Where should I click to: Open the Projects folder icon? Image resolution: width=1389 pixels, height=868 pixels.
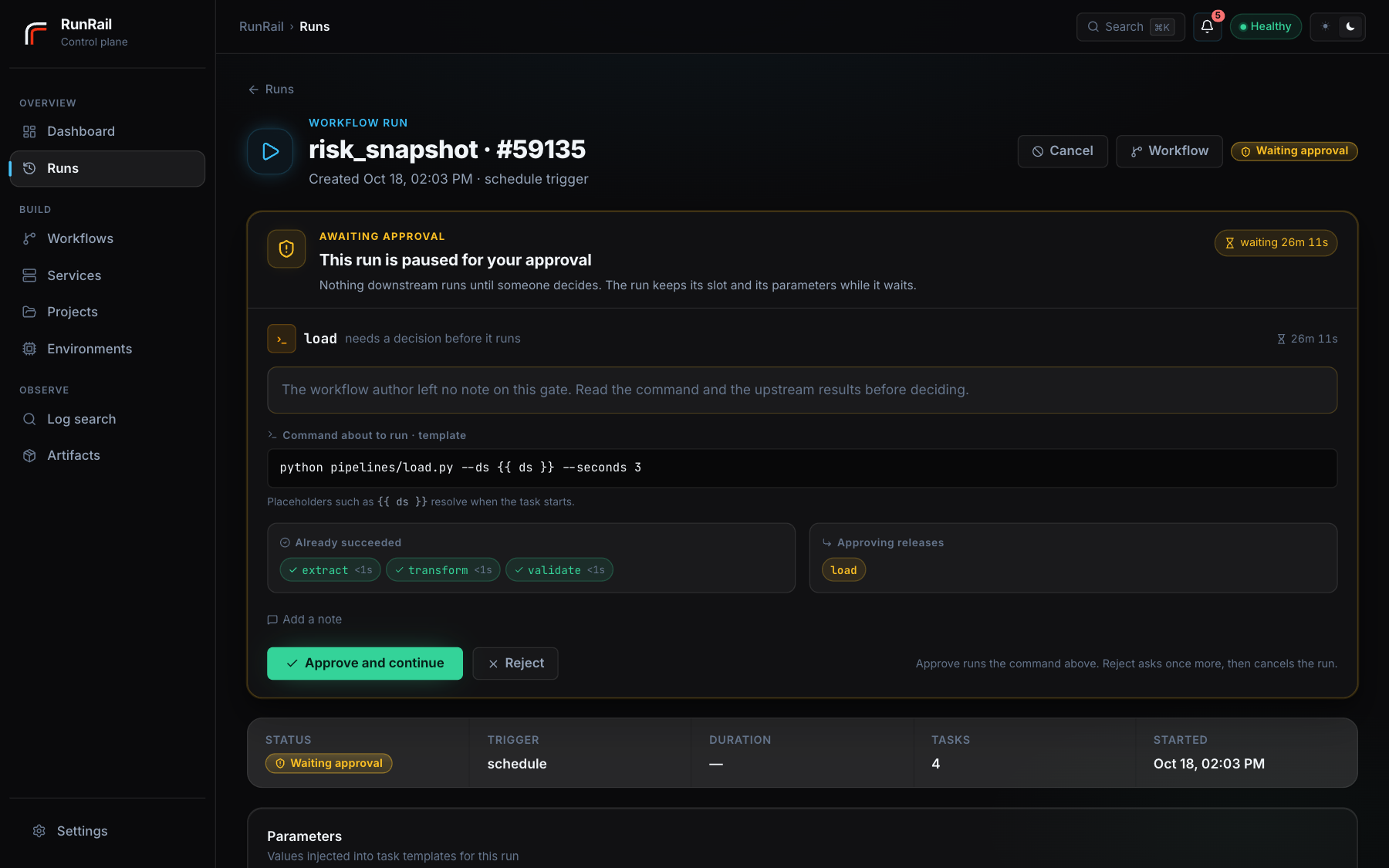29,312
